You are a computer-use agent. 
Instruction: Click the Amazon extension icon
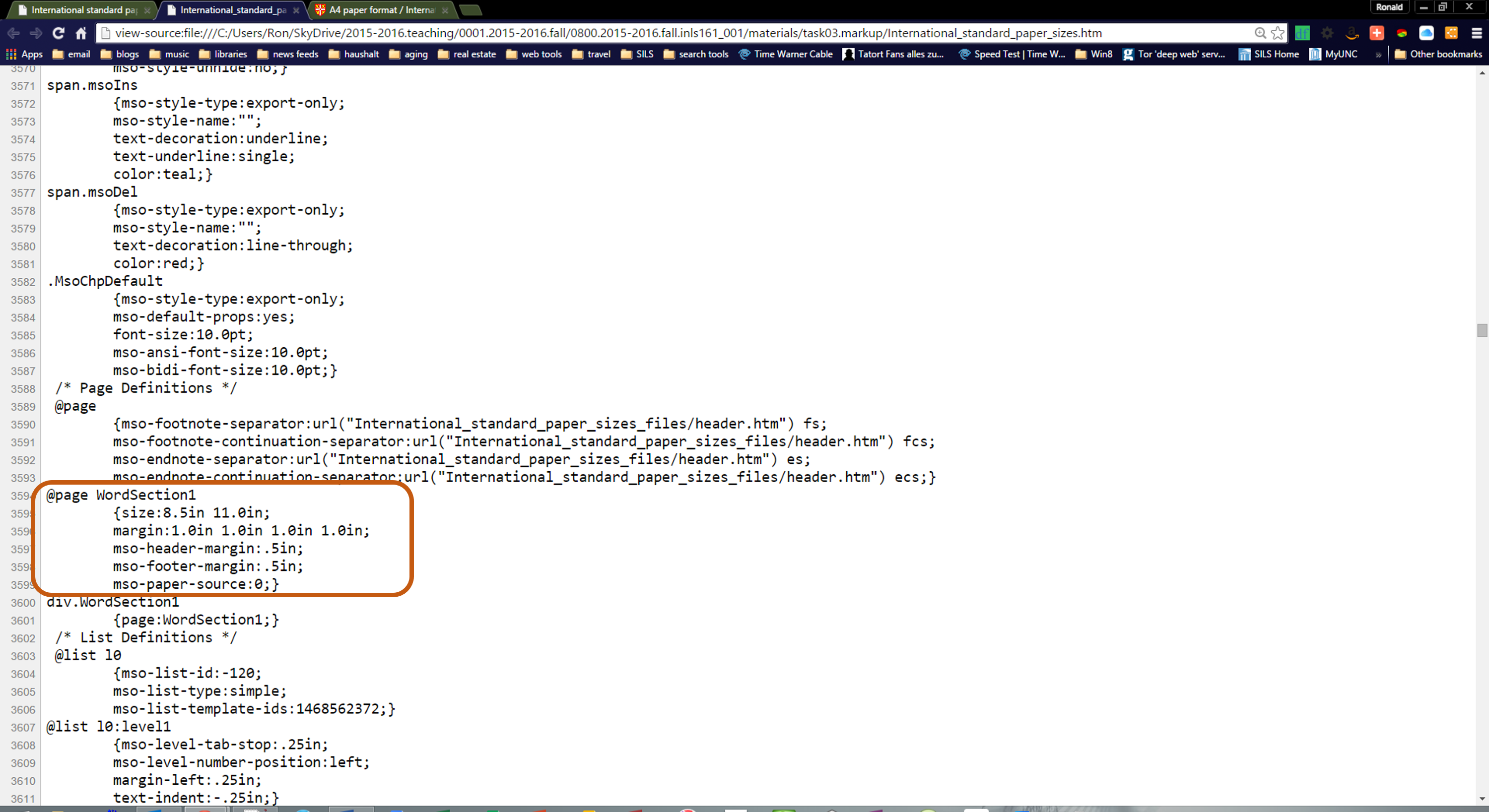coord(1352,33)
